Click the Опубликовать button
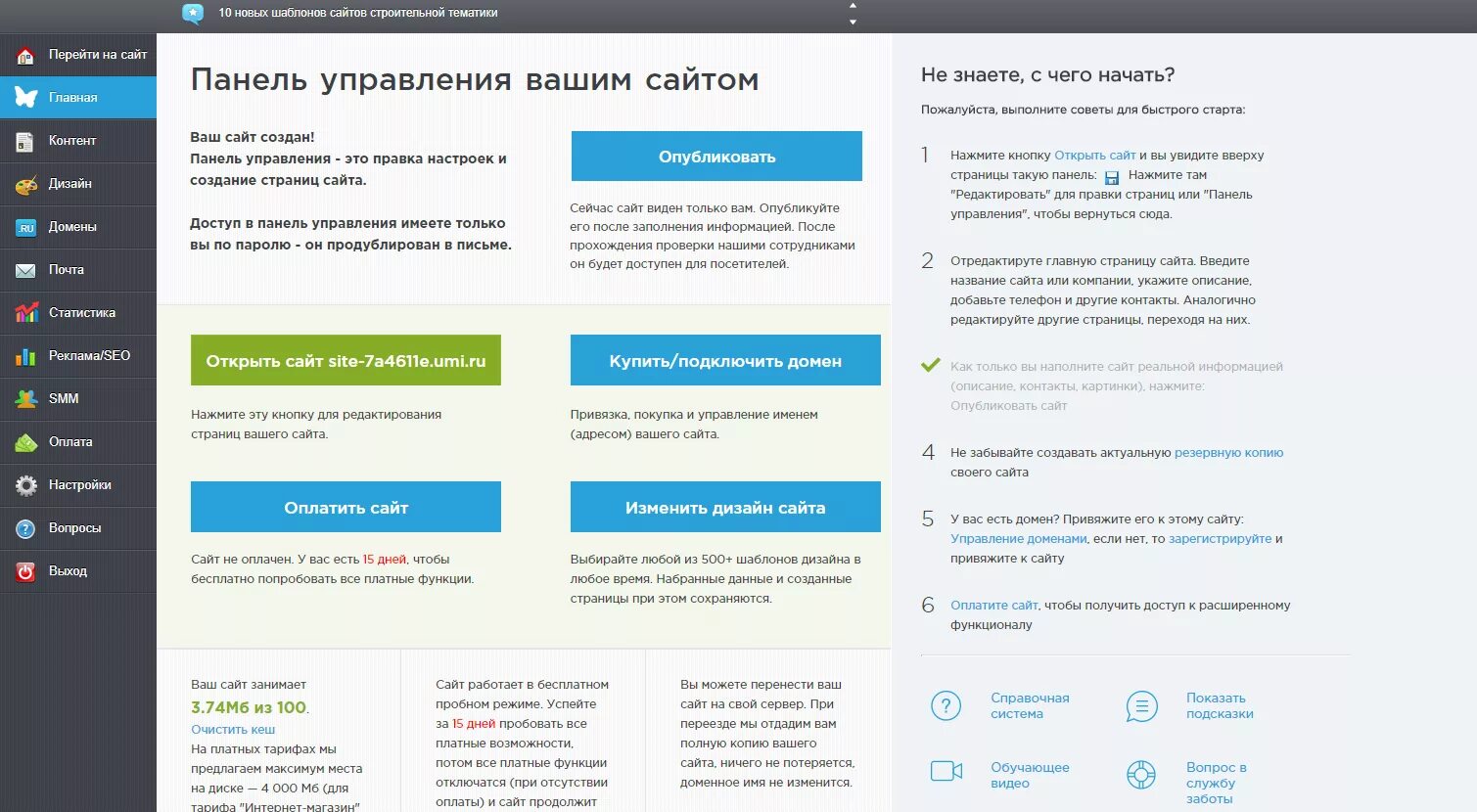Image resolution: width=1477 pixels, height=812 pixels. point(716,157)
